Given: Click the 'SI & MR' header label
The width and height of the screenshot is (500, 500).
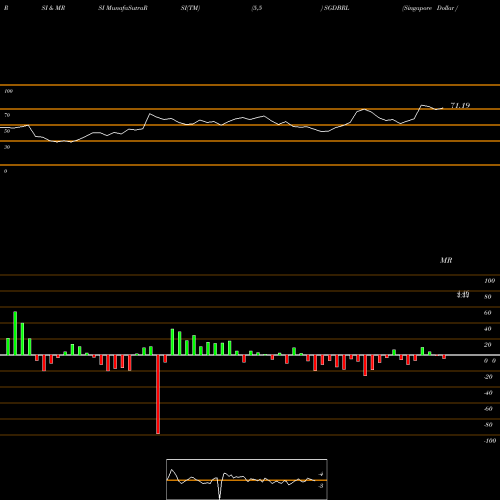Looking at the screenshot, I should pos(53,8).
